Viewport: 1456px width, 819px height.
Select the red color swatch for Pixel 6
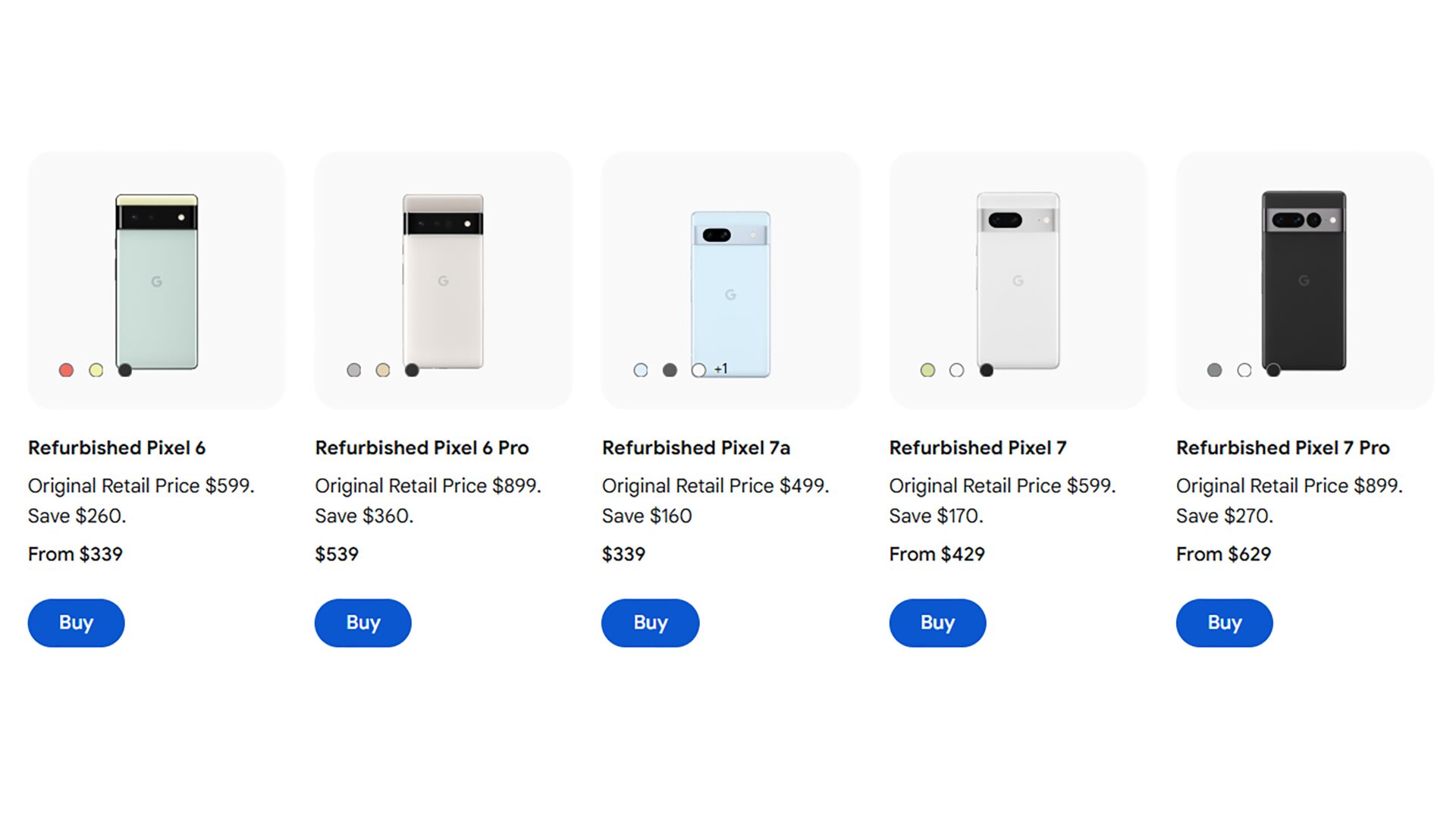pyautogui.click(x=67, y=370)
